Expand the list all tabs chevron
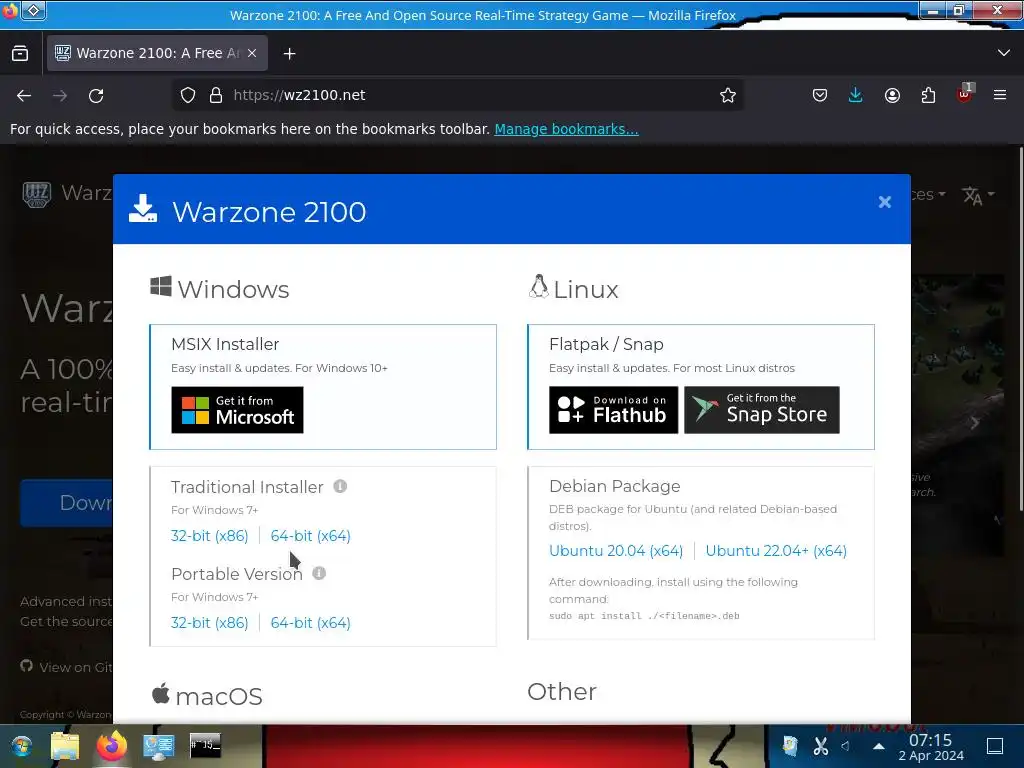This screenshot has width=1024, height=768. click(1004, 53)
